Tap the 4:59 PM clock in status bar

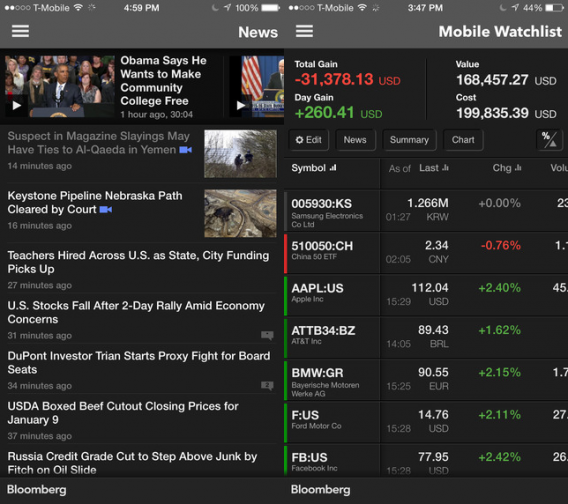pos(141,8)
